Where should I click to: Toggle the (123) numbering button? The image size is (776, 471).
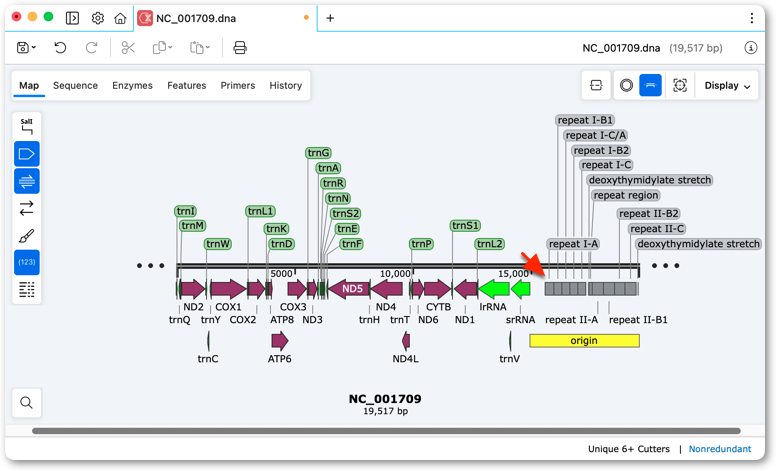coord(27,262)
